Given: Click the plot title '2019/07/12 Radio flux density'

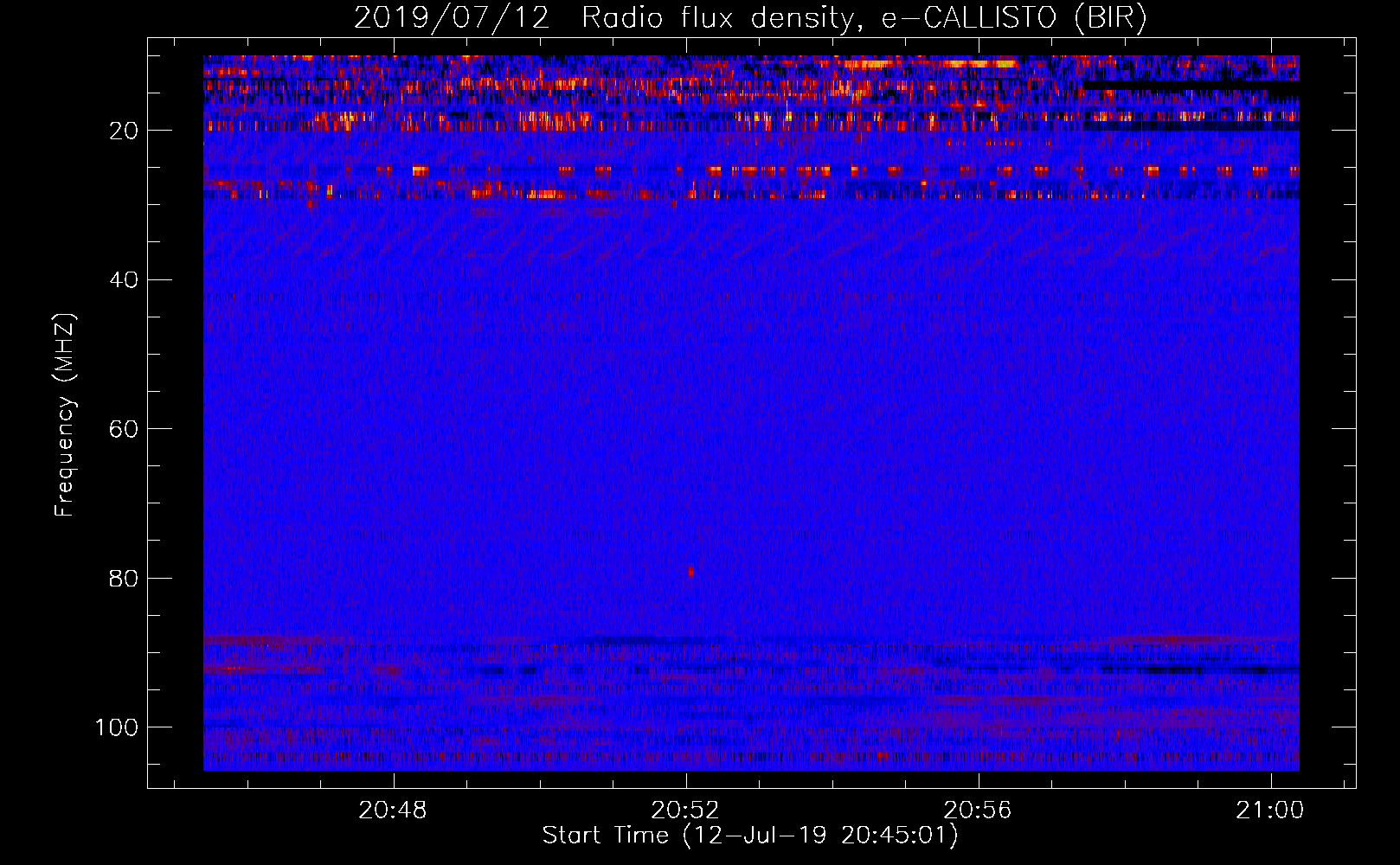Looking at the screenshot, I should [750, 18].
